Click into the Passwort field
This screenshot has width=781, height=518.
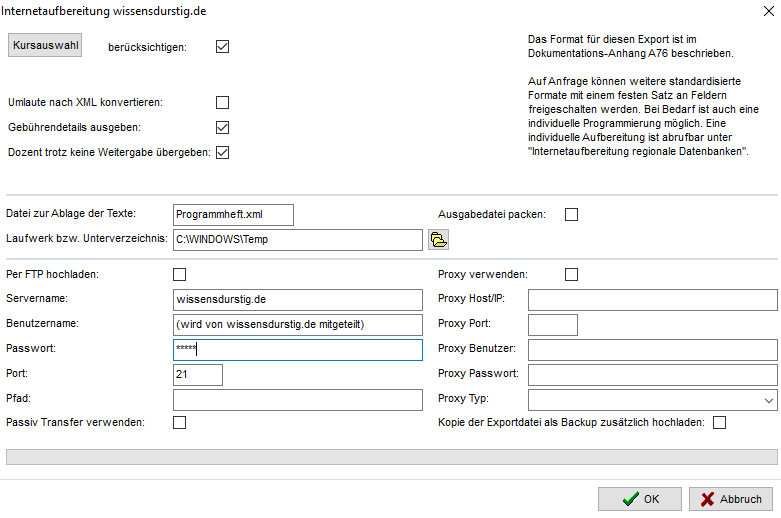pos(298,350)
